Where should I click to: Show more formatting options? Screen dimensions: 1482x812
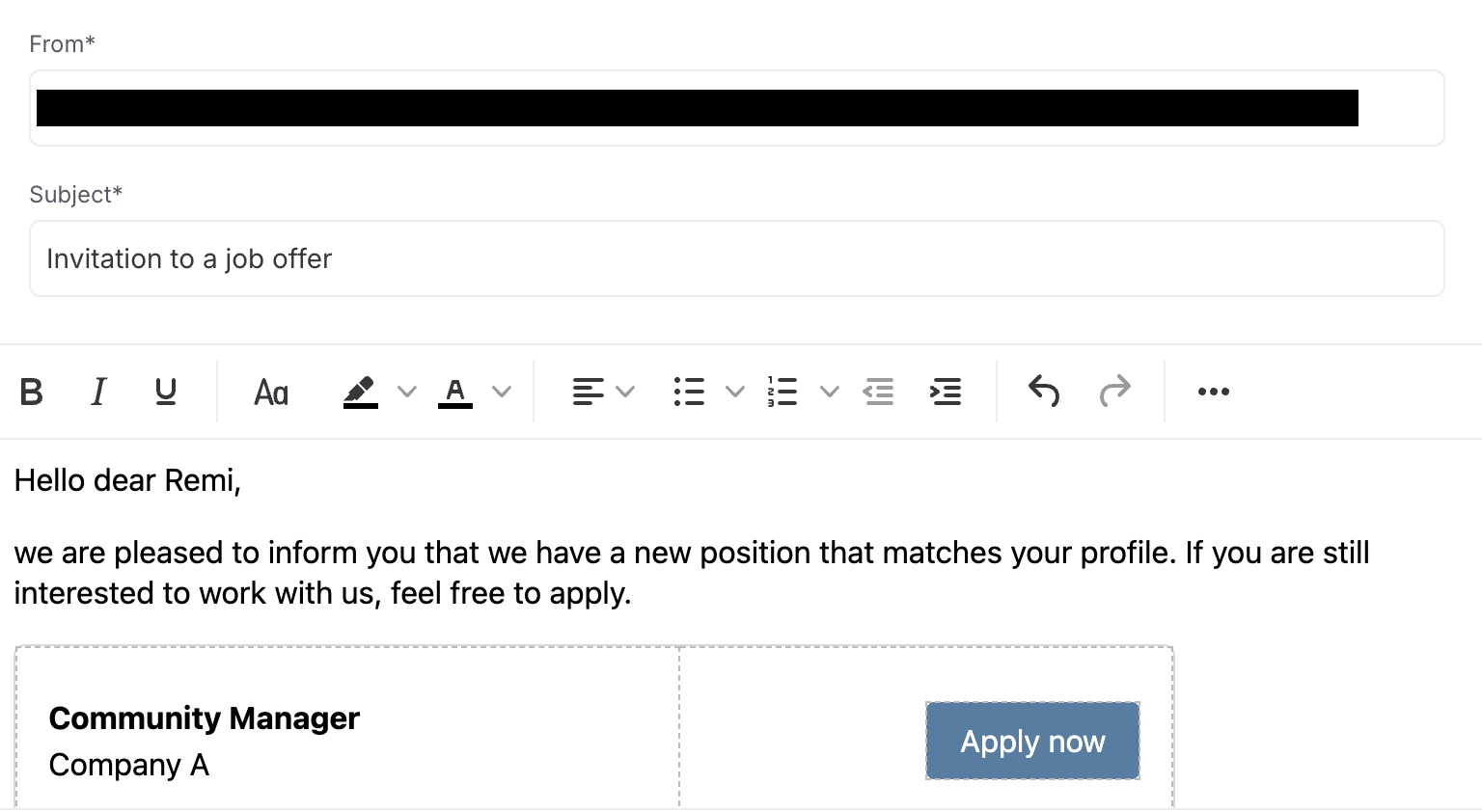coord(1213,392)
